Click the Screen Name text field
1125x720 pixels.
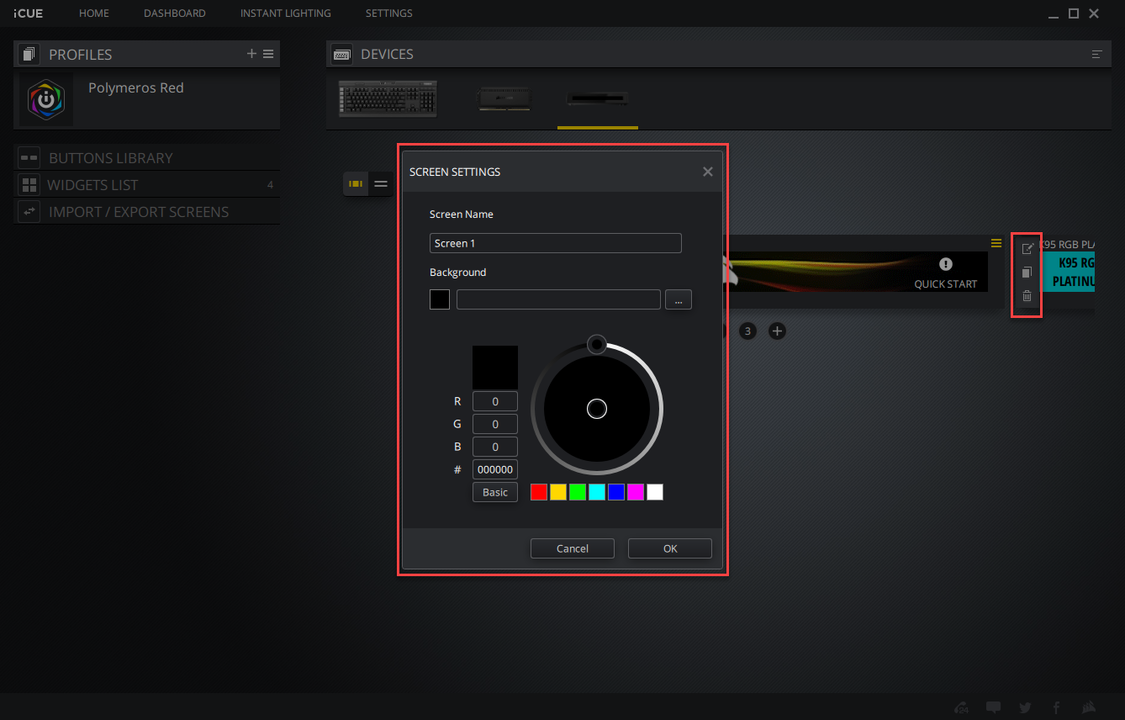(555, 243)
